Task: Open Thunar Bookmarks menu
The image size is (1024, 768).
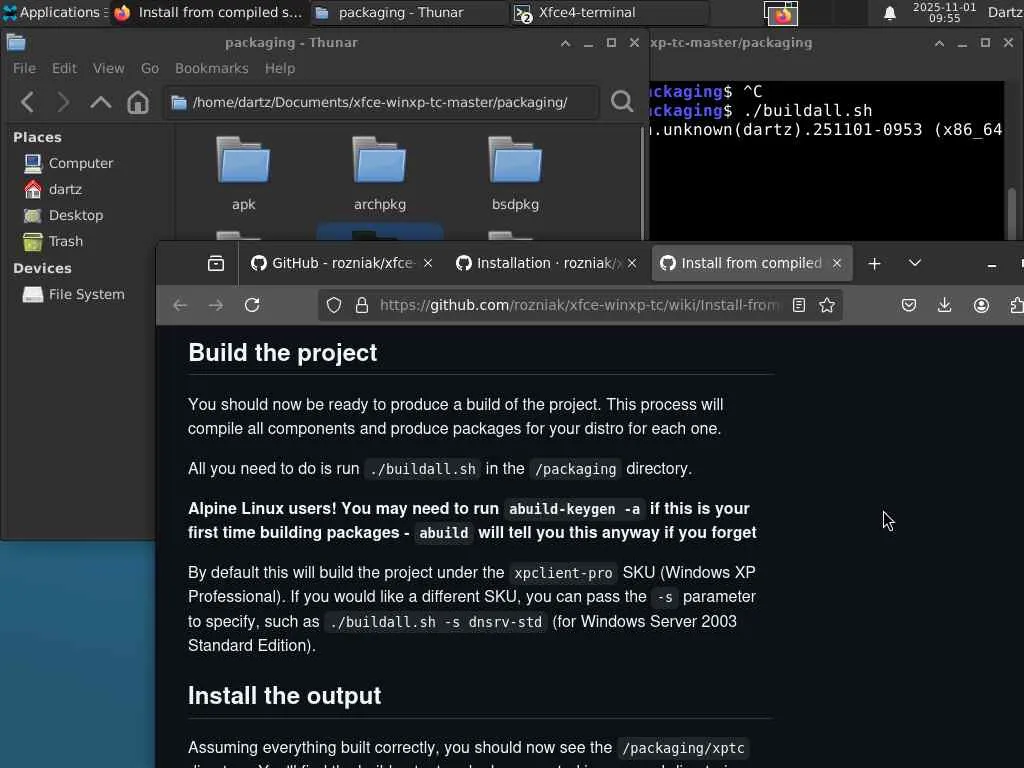Action: pos(212,69)
